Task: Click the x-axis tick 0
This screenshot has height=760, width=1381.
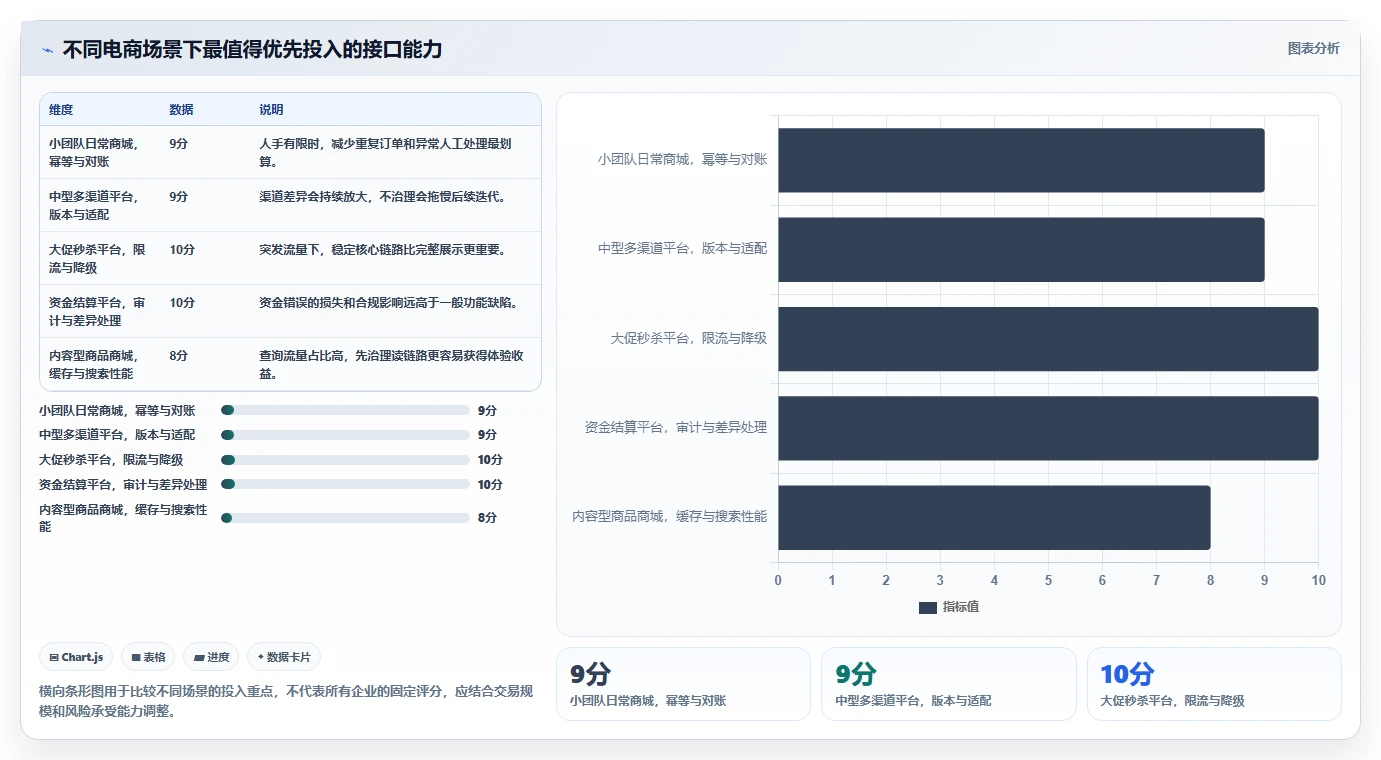Action: point(778,580)
